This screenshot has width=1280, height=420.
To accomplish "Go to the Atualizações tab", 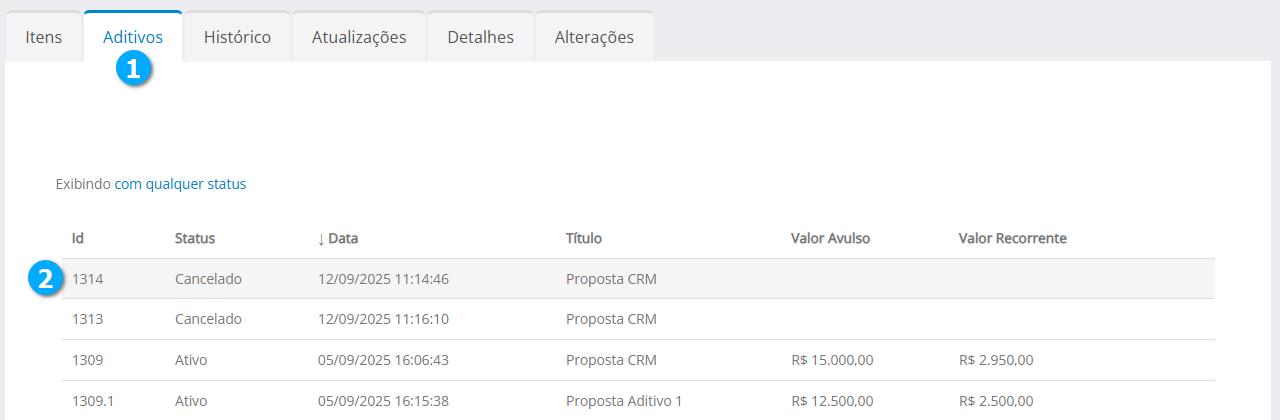I will (x=359, y=37).
